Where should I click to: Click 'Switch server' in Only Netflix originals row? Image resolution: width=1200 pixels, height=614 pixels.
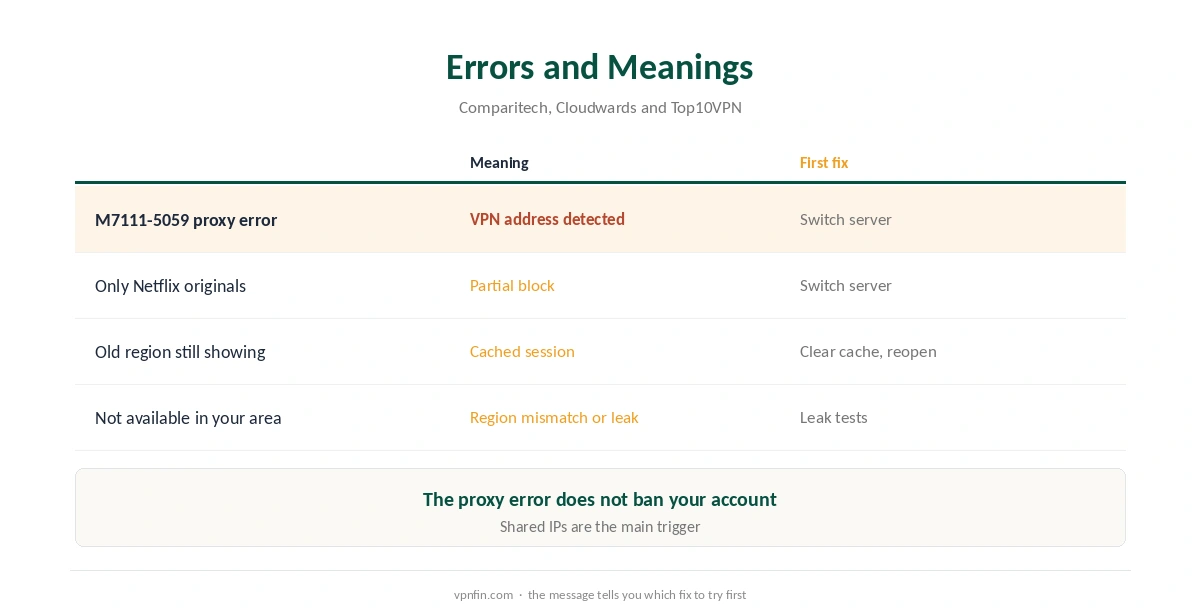pyautogui.click(x=845, y=285)
